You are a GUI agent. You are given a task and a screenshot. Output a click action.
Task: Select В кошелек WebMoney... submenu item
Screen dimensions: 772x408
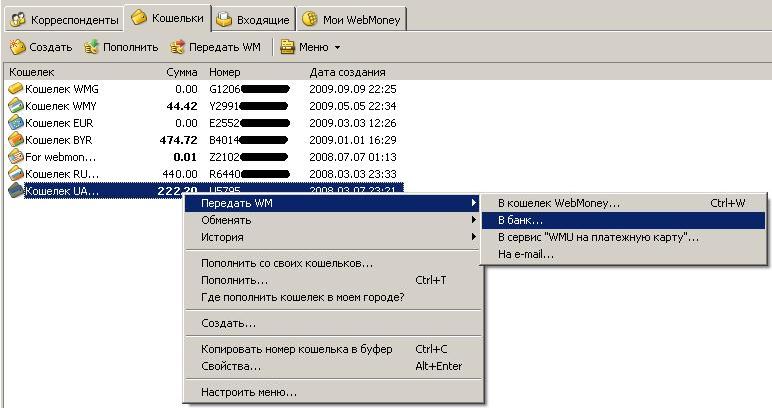tap(623, 203)
